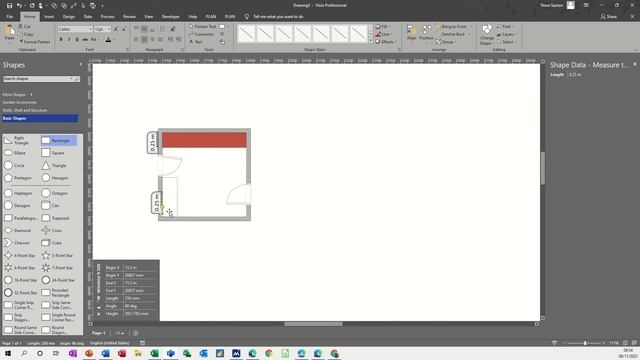
Task: Select the Diamond shape
Action: click(17, 231)
